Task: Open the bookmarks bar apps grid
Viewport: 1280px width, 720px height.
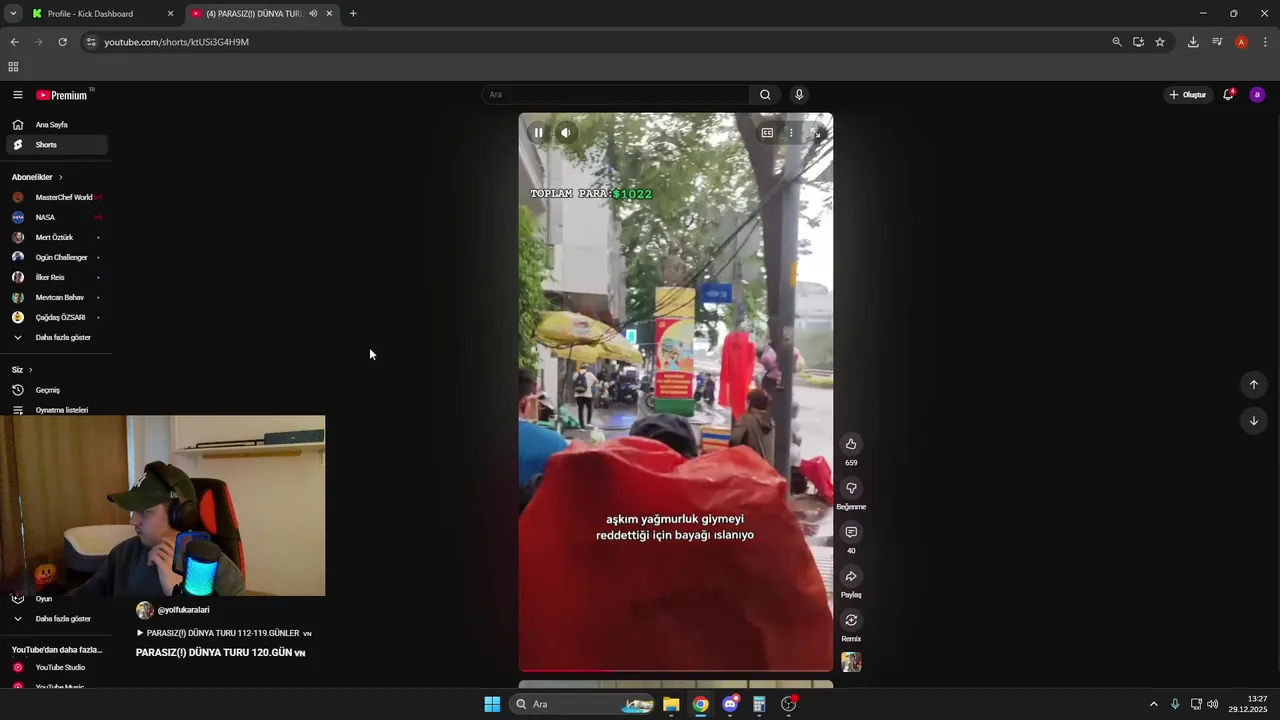Action: 13,67
